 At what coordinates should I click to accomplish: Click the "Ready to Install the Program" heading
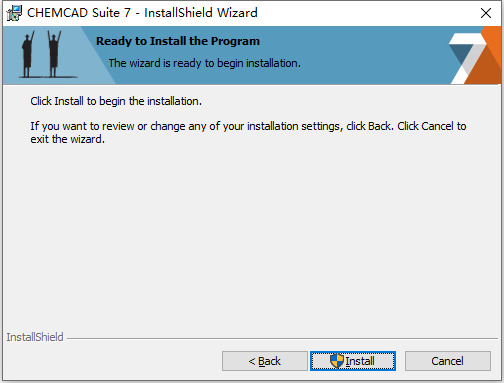coord(178,41)
